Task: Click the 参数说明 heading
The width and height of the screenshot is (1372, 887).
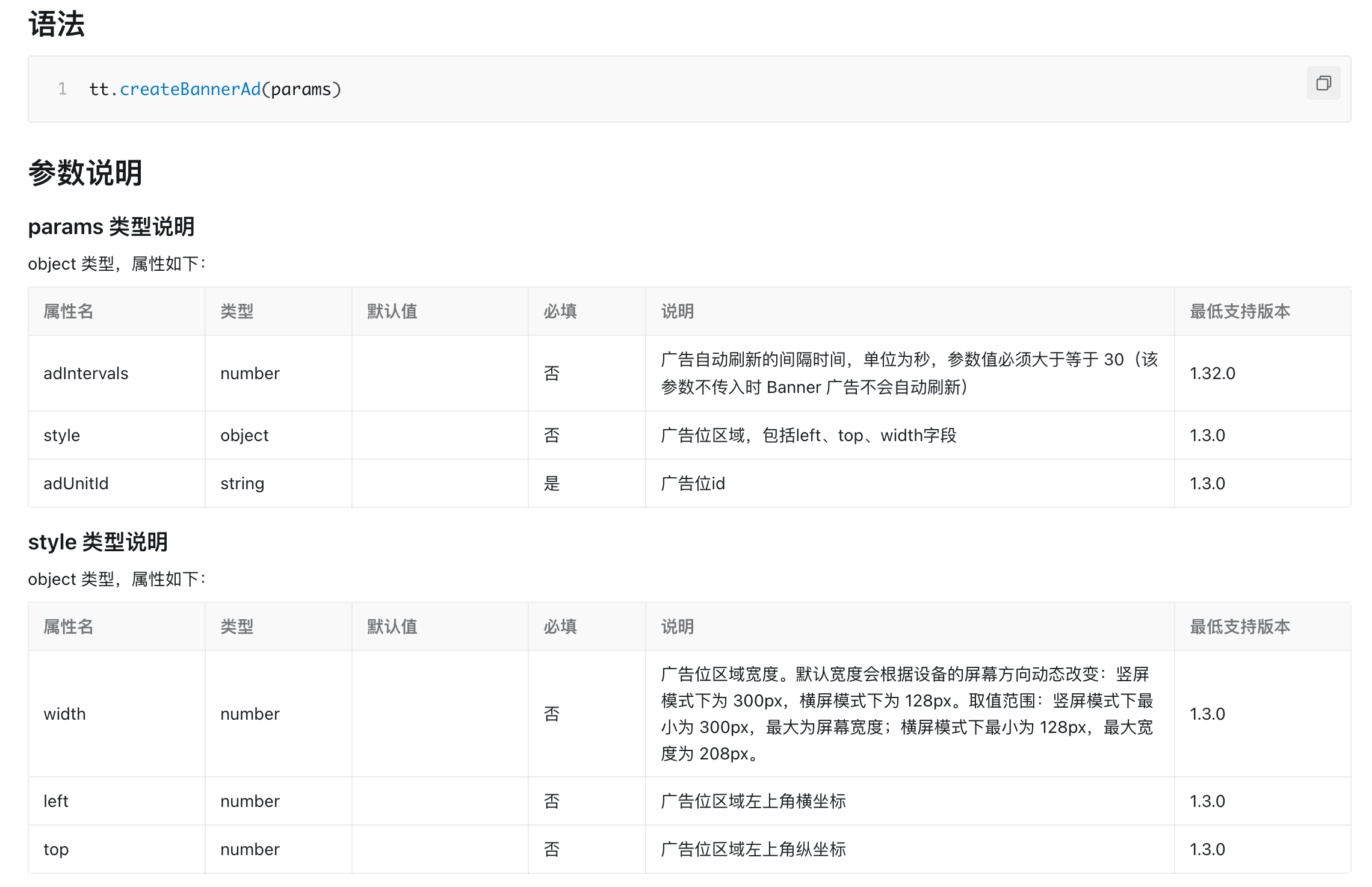Action: click(85, 173)
